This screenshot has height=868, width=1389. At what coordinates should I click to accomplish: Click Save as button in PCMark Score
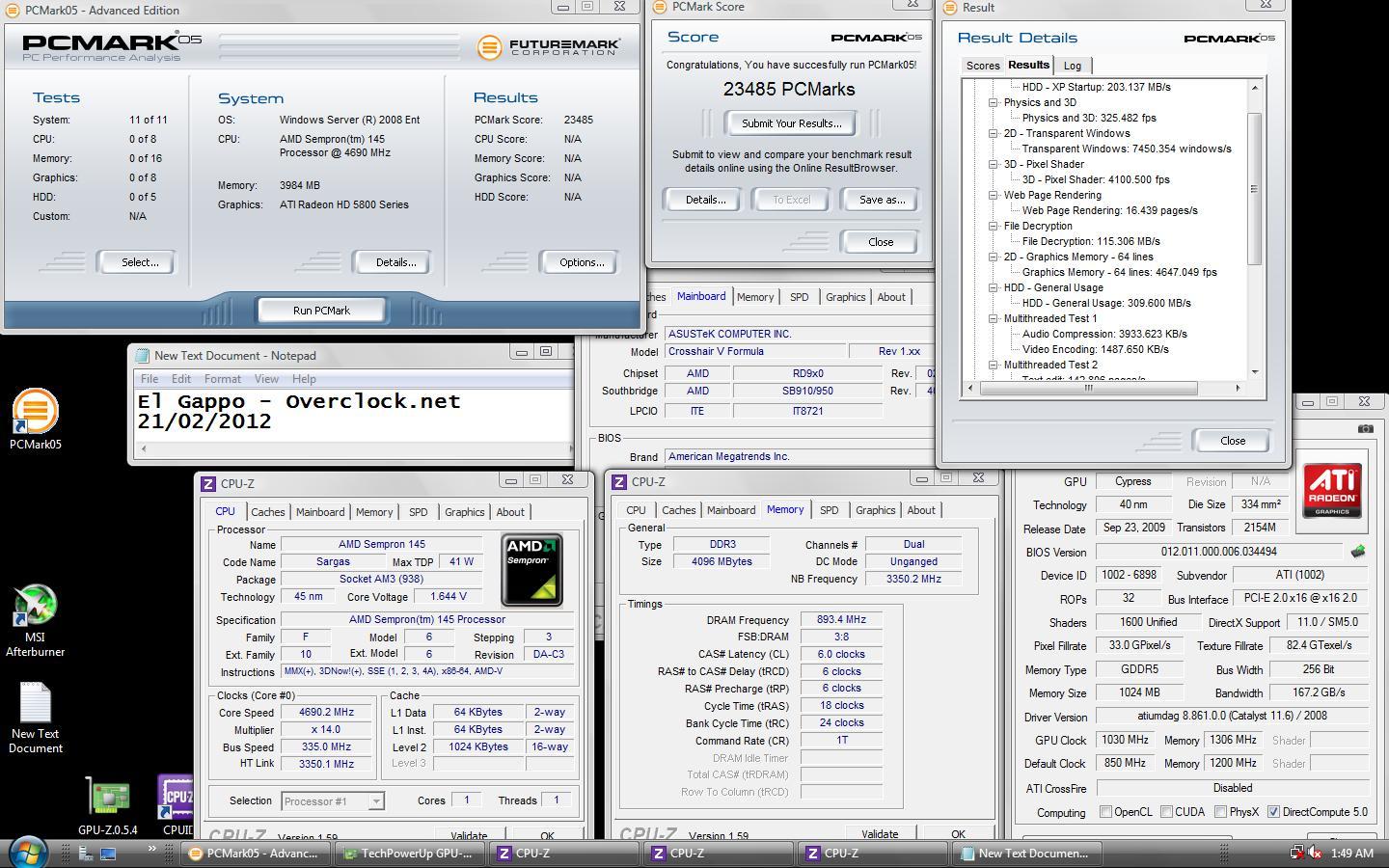click(x=882, y=200)
